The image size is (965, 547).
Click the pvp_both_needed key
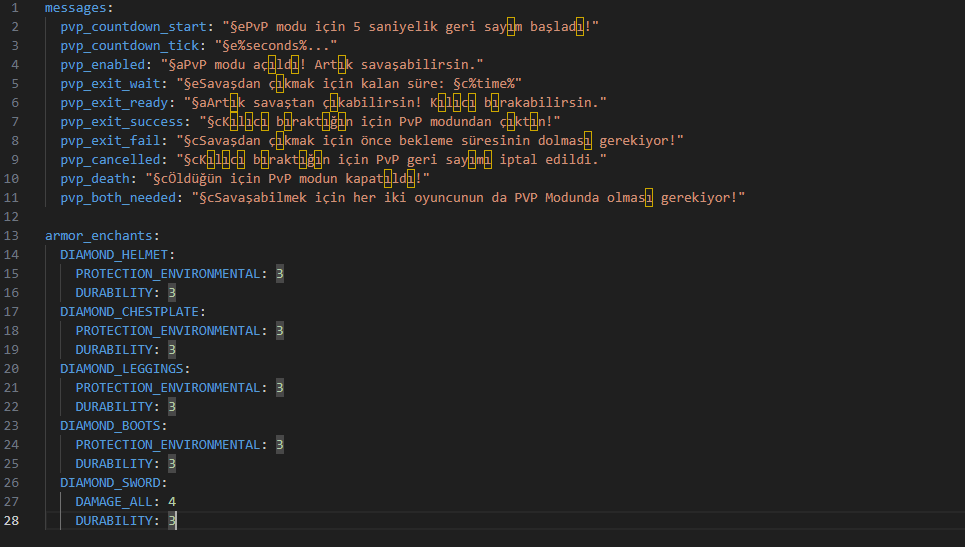point(121,197)
